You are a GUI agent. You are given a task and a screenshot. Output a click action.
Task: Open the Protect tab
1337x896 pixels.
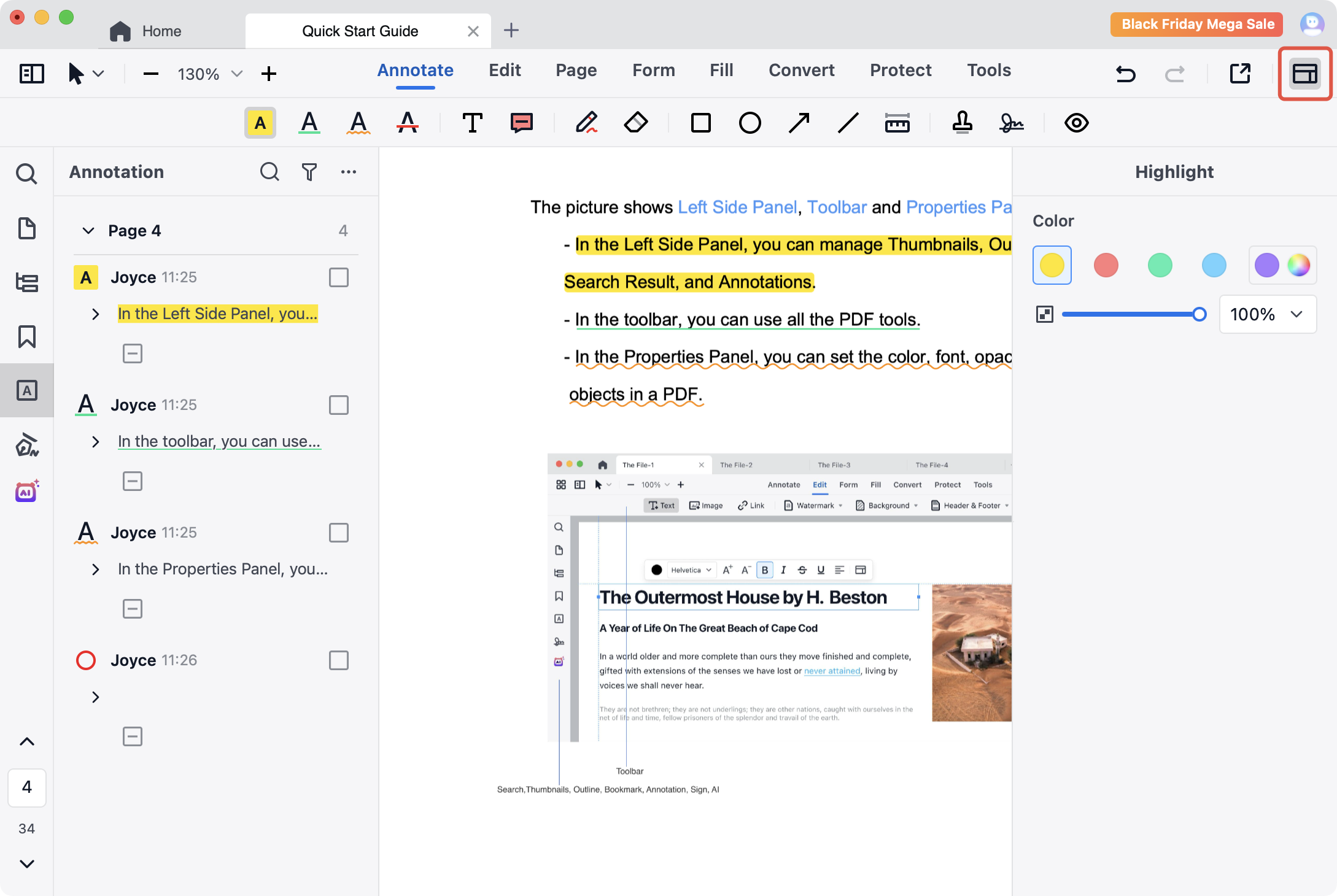901,71
